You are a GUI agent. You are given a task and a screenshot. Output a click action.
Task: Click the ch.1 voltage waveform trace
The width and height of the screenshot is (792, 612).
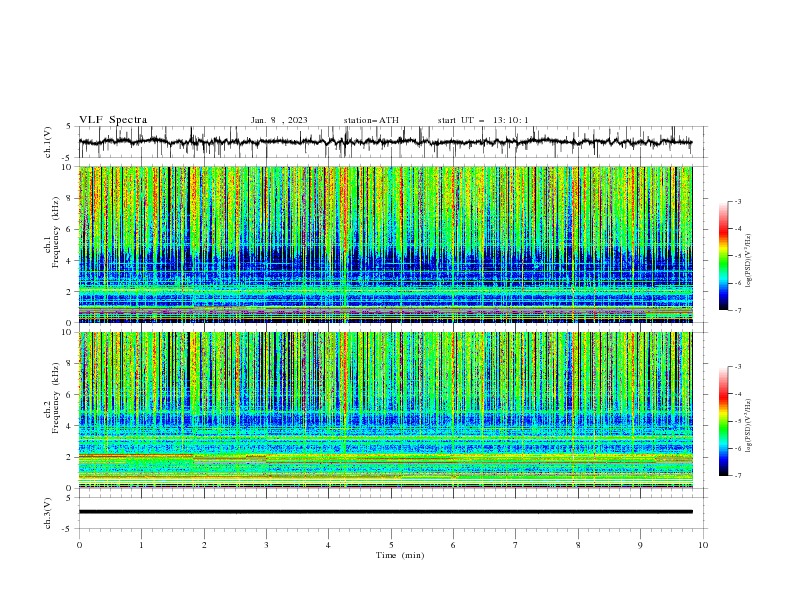(385, 142)
